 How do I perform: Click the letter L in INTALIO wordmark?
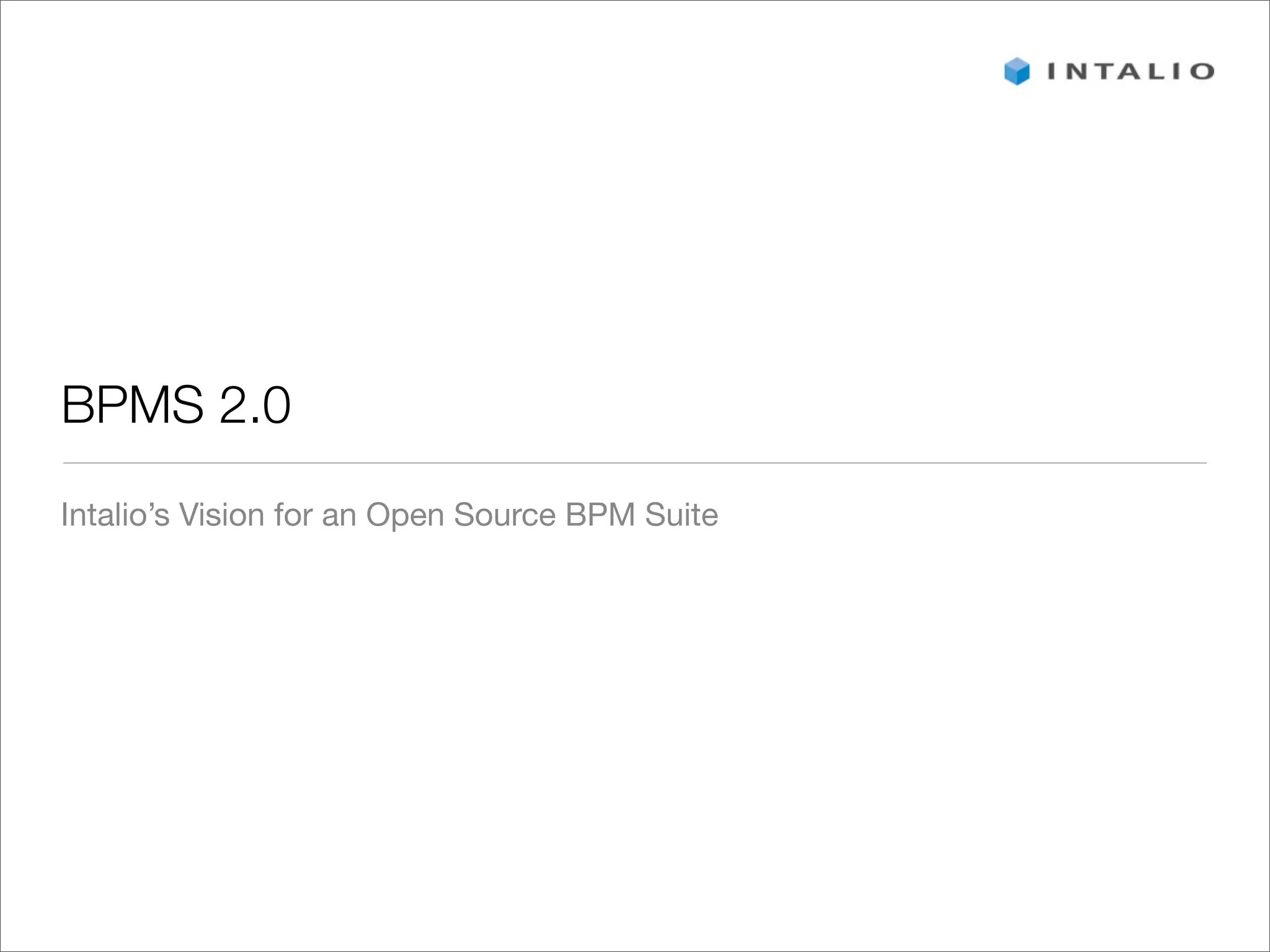click(1157, 72)
